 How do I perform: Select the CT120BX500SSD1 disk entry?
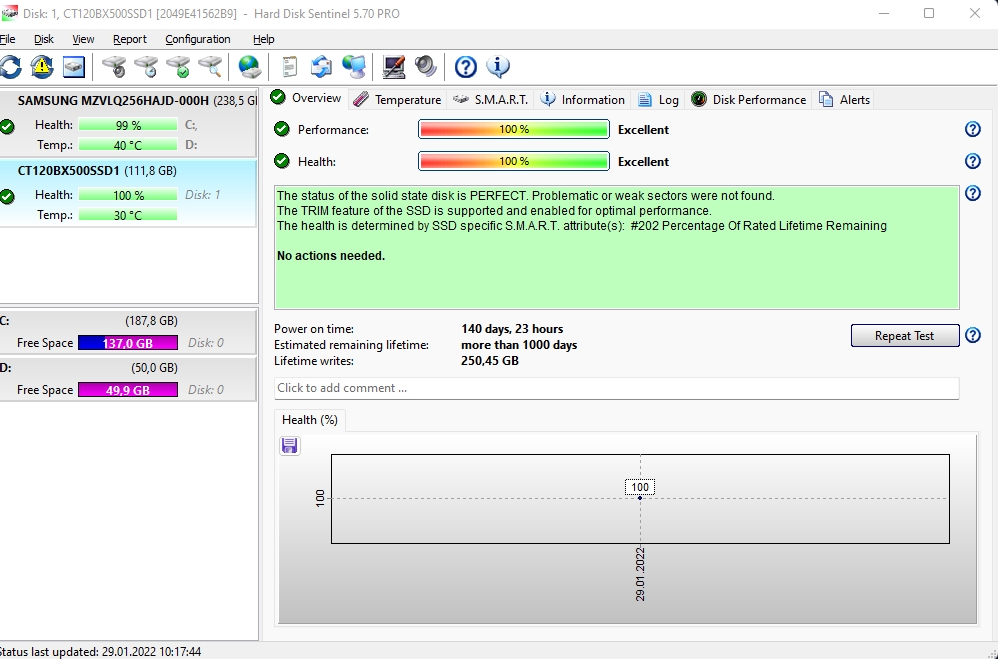click(x=128, y=193)
